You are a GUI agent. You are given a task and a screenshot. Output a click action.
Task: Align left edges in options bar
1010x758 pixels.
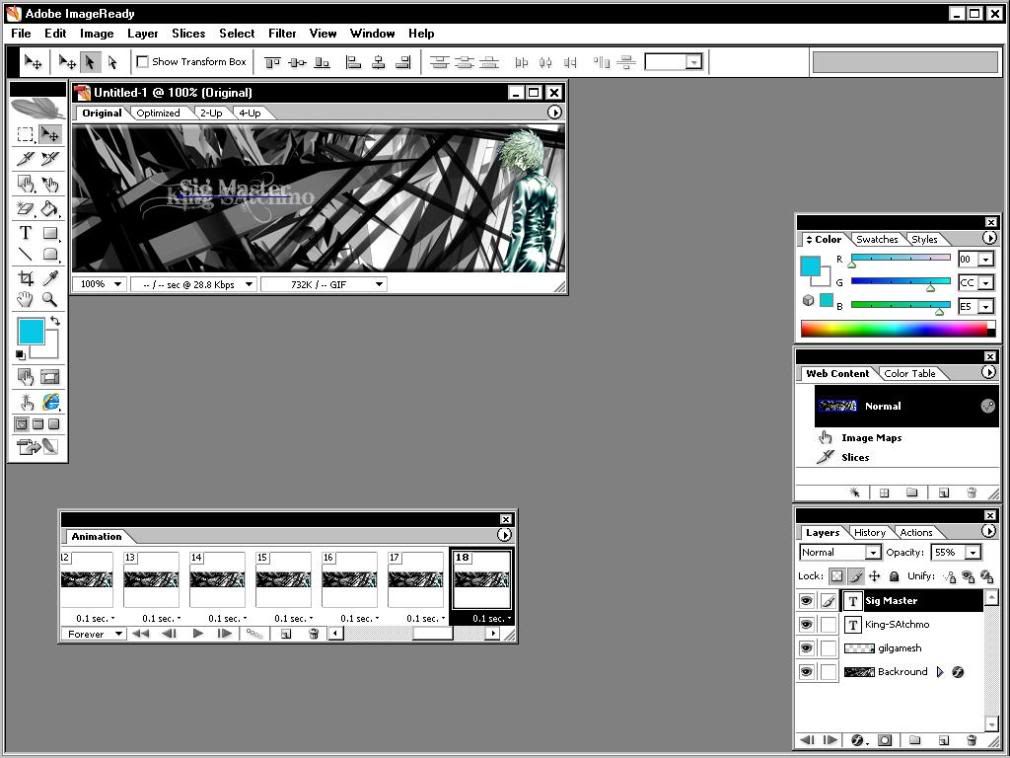[x=353, y=62]
